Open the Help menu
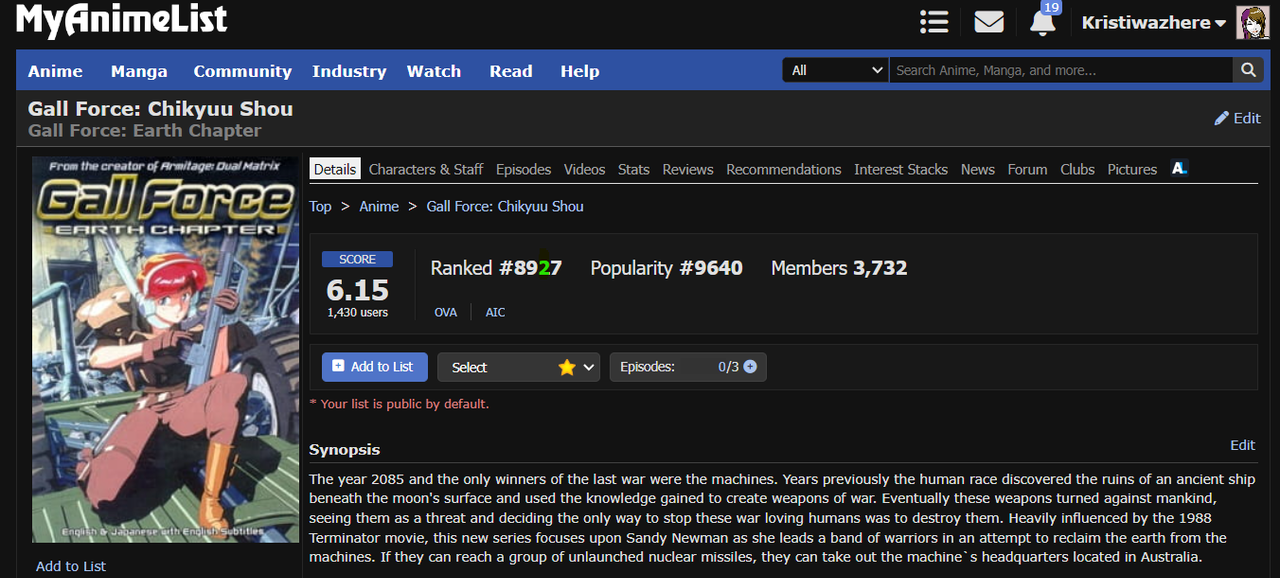Image resolution: width=1280 pixels, height=578 pixels. tap(580, 71)
